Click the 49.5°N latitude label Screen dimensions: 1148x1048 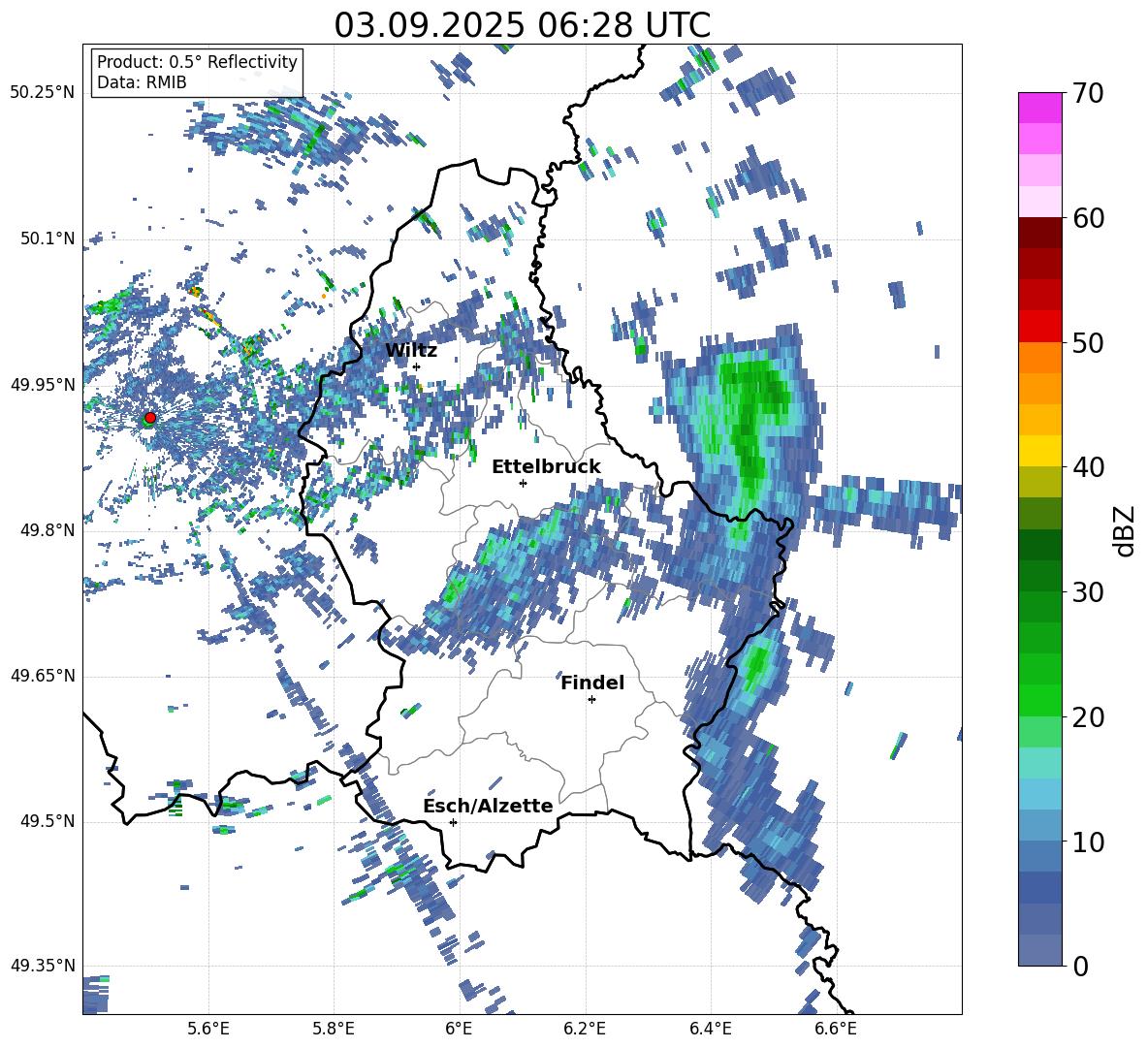tap(48, 821)
